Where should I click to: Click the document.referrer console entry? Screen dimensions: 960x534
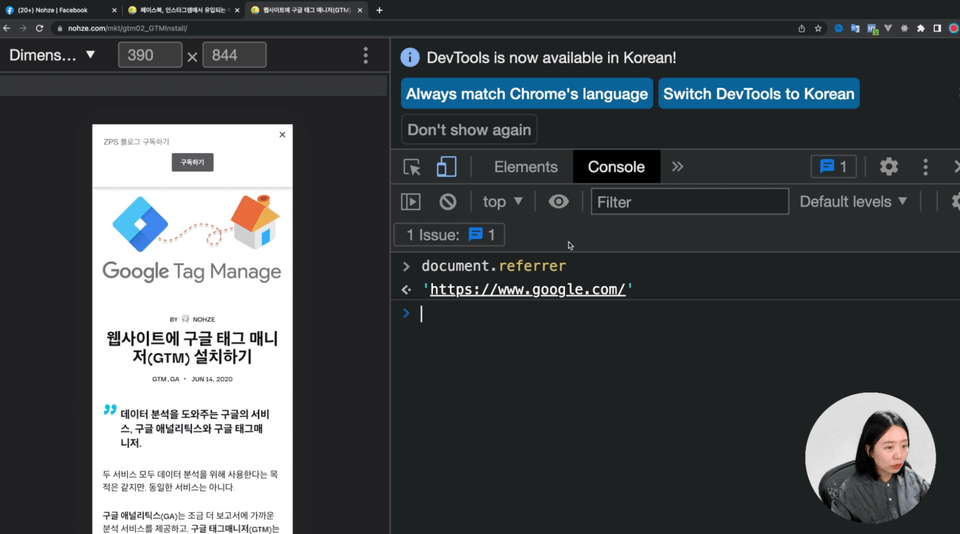click(493, 266)
